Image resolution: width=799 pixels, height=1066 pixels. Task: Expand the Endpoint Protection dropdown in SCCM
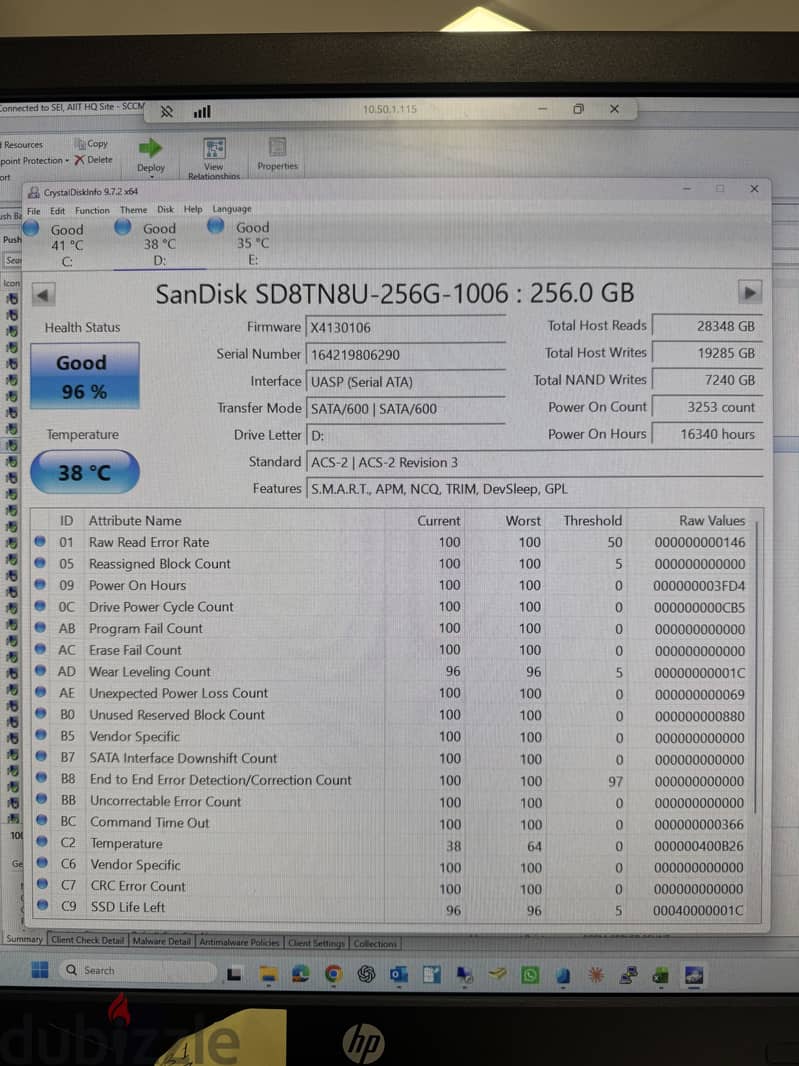click(67, 161)
